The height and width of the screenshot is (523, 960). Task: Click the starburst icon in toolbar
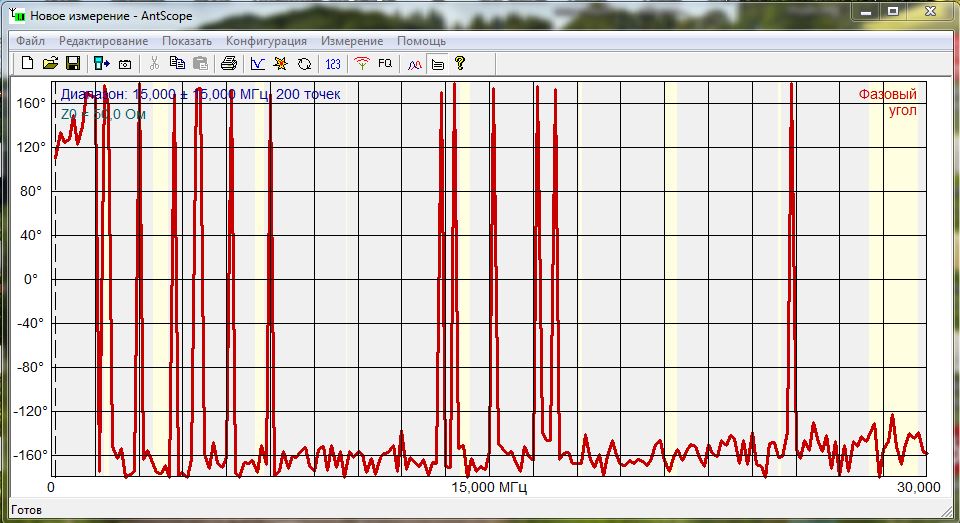click(281, 63)
